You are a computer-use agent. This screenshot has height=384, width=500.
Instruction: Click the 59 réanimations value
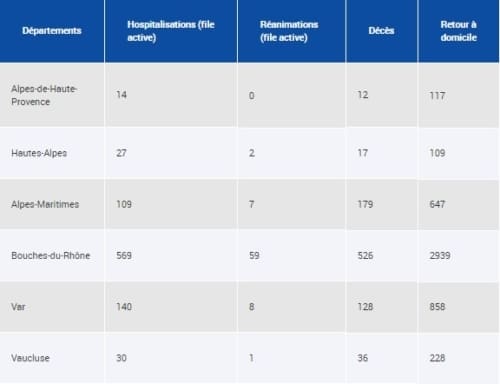click(x=254, y=256)
